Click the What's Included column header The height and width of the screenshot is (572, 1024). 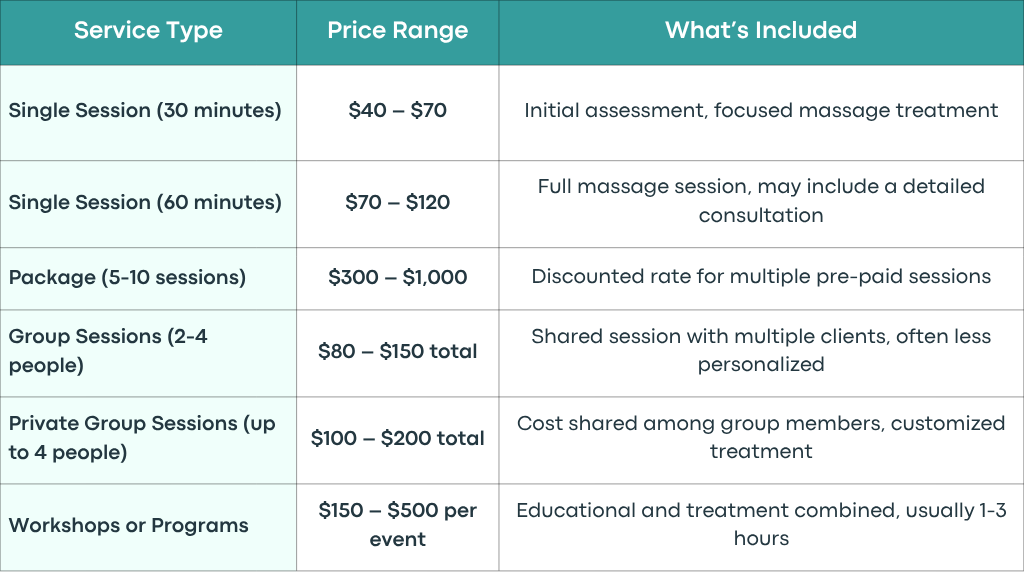tap(761, 31)
